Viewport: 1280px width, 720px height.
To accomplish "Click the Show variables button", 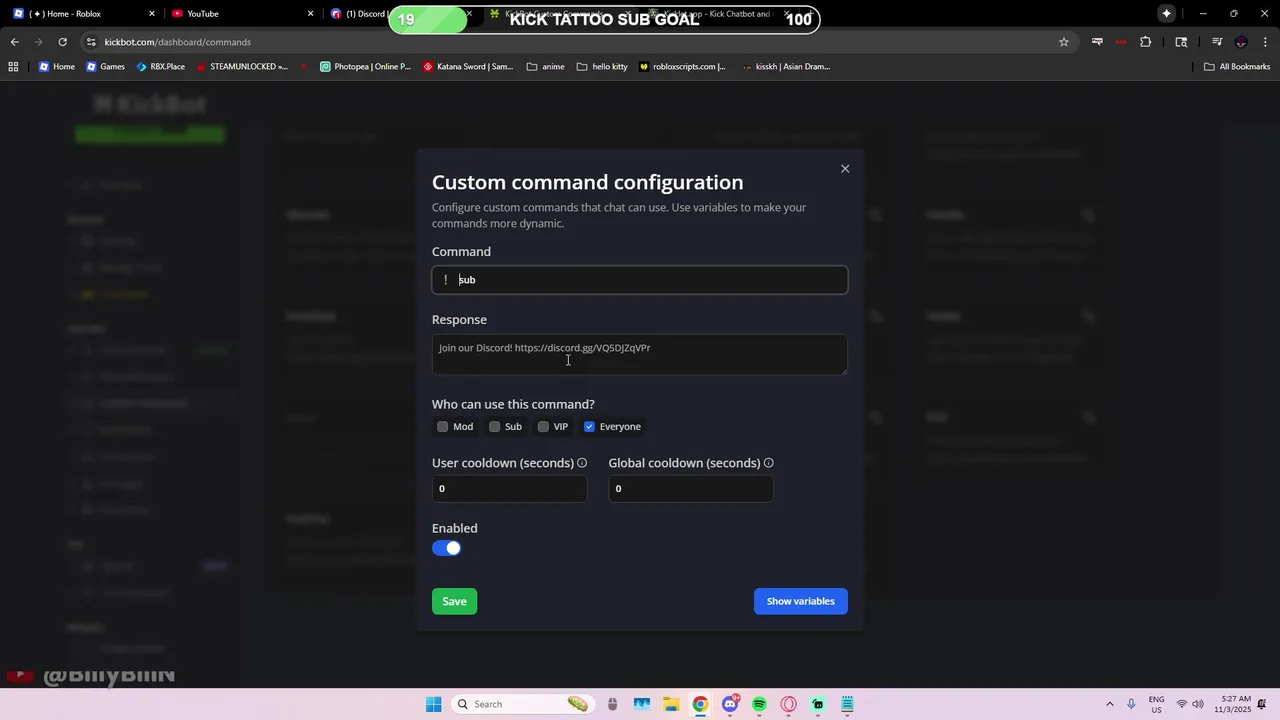I will [x=800, y=601].
